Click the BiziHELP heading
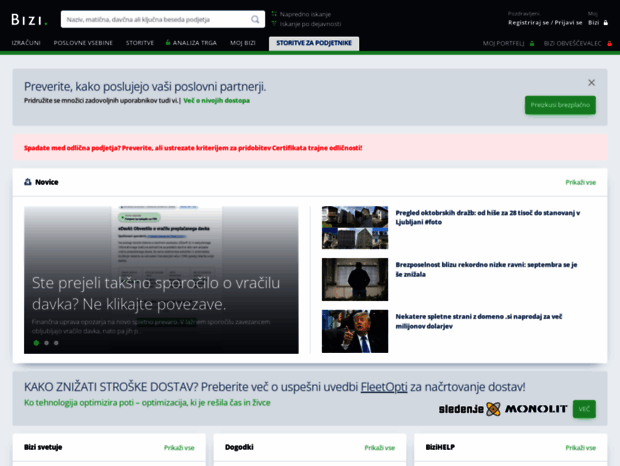Image resolution: width=620 pixels, height=466 pixels. point(440,447)
